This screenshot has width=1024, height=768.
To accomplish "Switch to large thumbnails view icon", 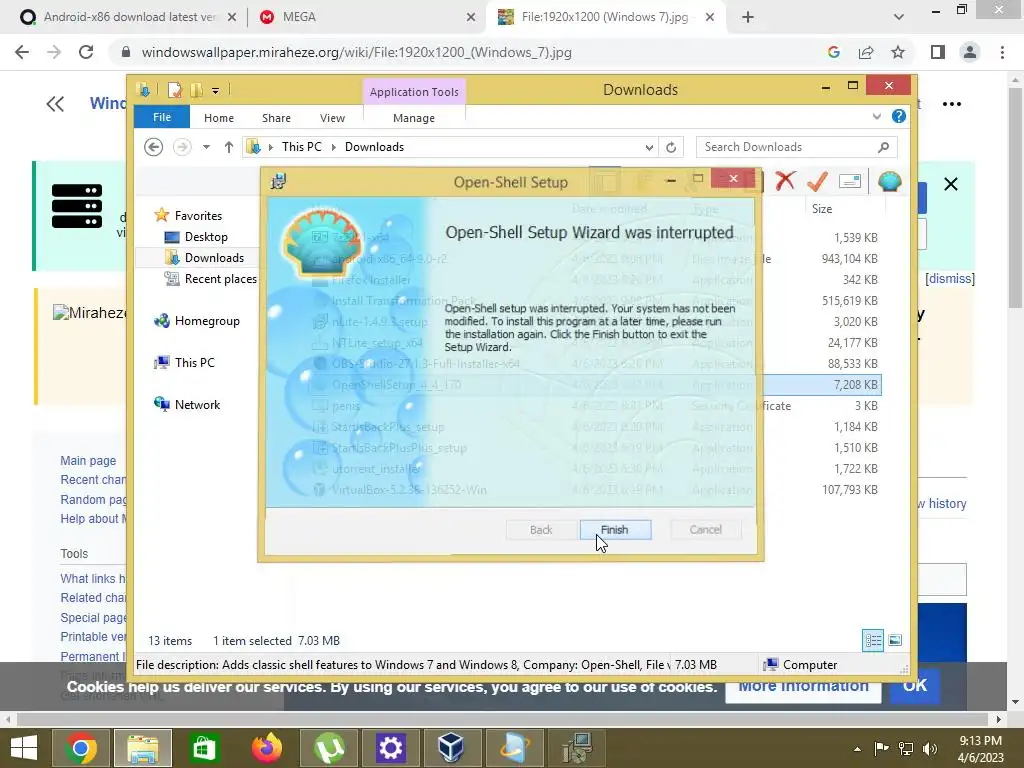I will (895, 641).
